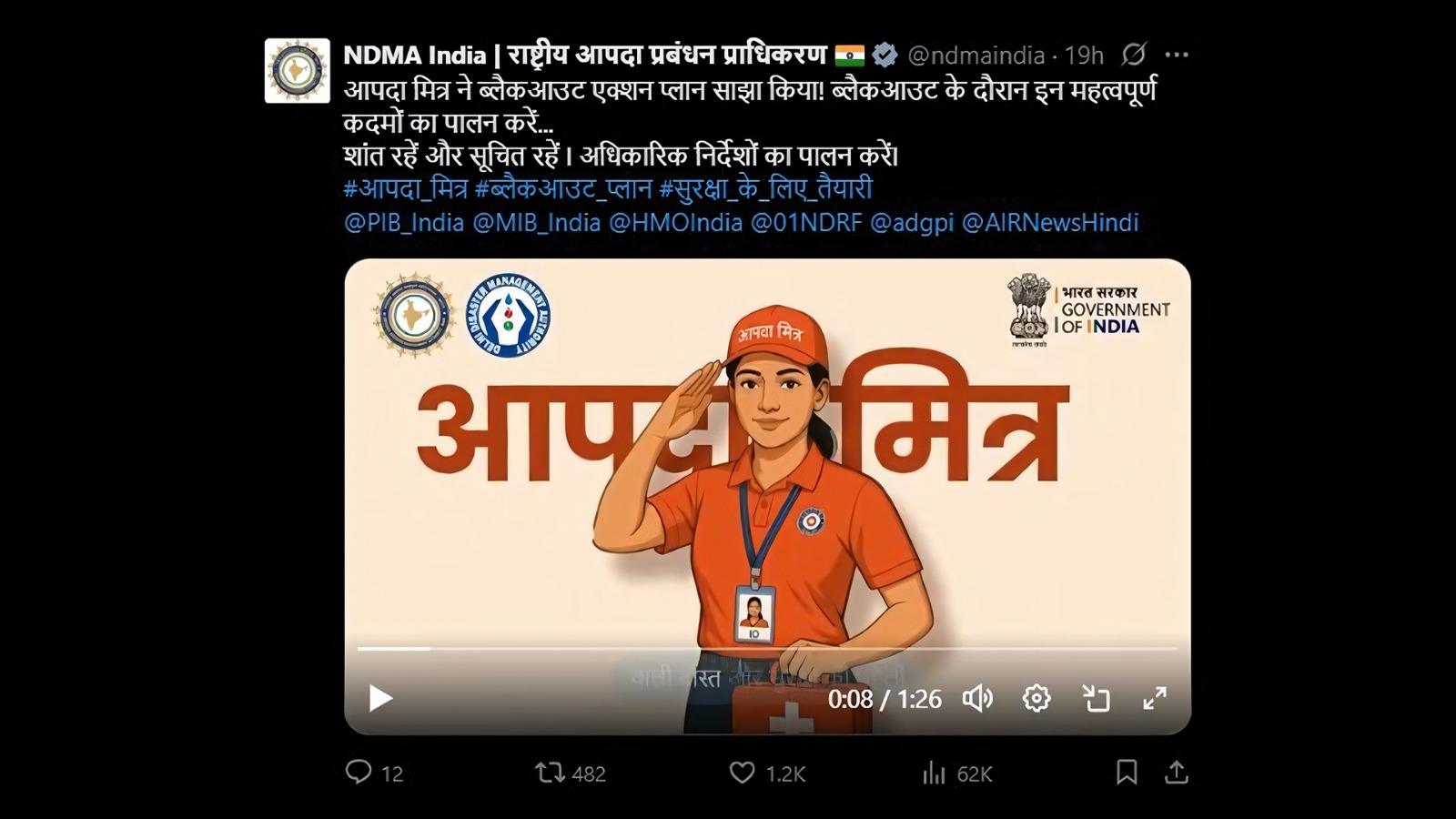Share tweet via upload arrow icon
This screenshot has height=819, width=1456.
coord(1177,773)
